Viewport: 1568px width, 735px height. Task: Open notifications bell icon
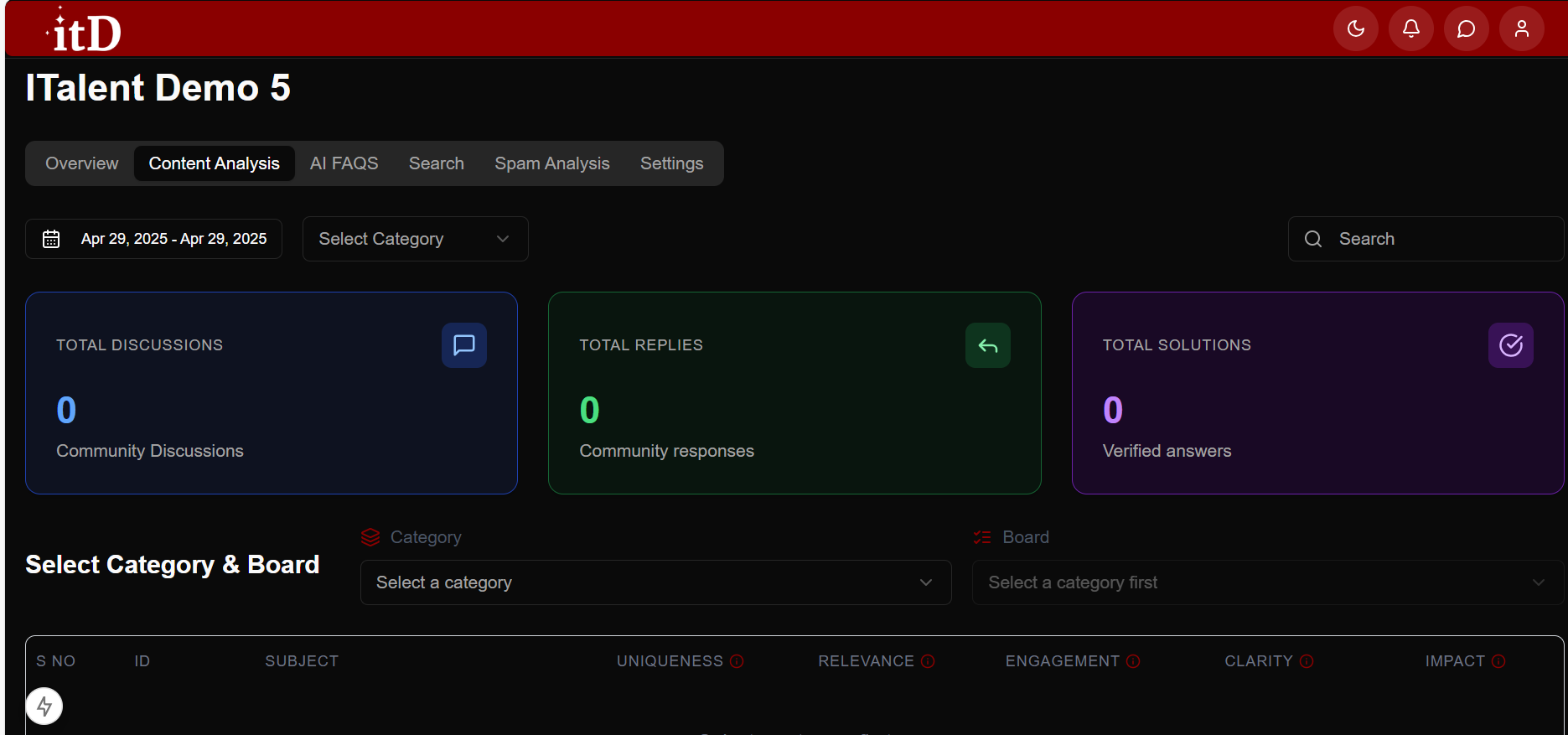coord(1410,29)
